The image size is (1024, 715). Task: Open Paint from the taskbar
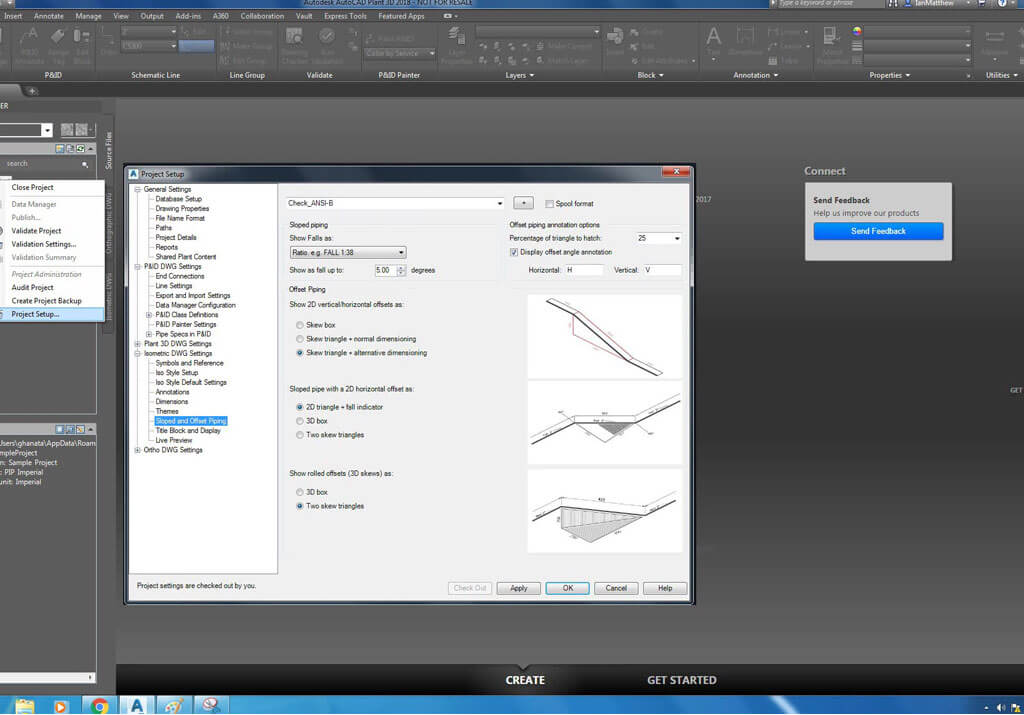point(174,706)
